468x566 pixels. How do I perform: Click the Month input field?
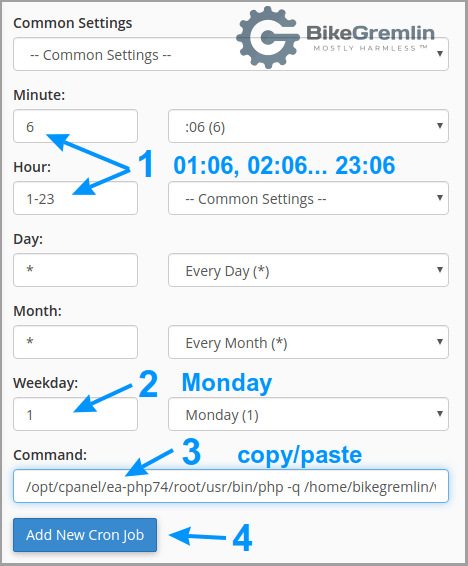pos(75,342)
